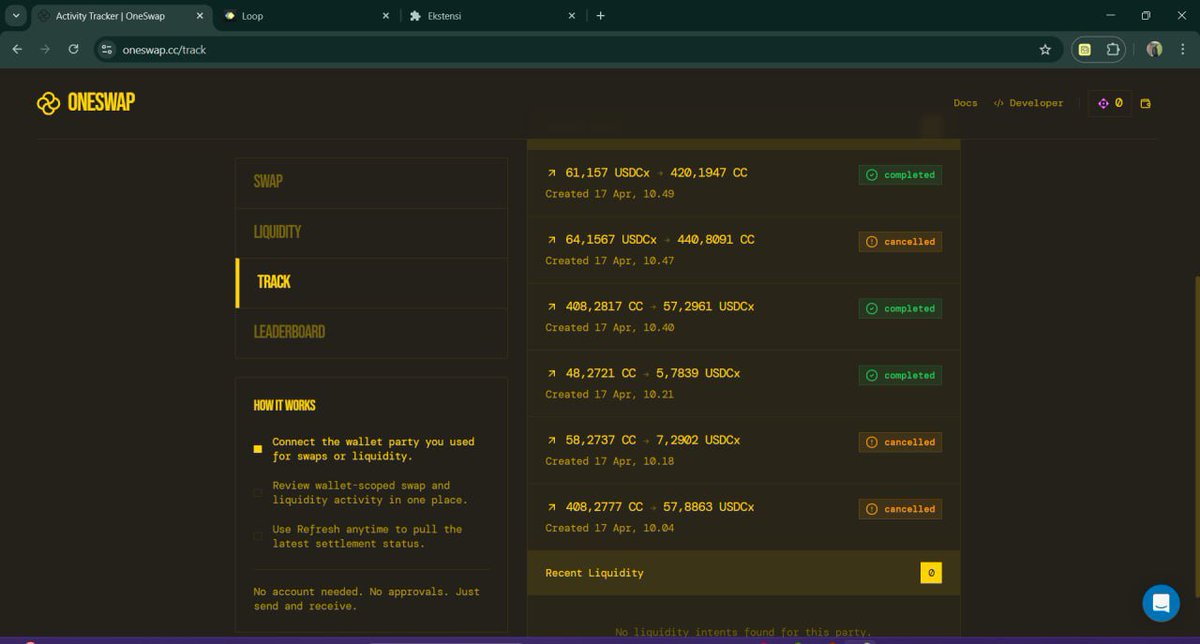Click arrow icon beside 408,2777 CC
The width and height of the screenshot is (1200, 644).
pos(551,508)
